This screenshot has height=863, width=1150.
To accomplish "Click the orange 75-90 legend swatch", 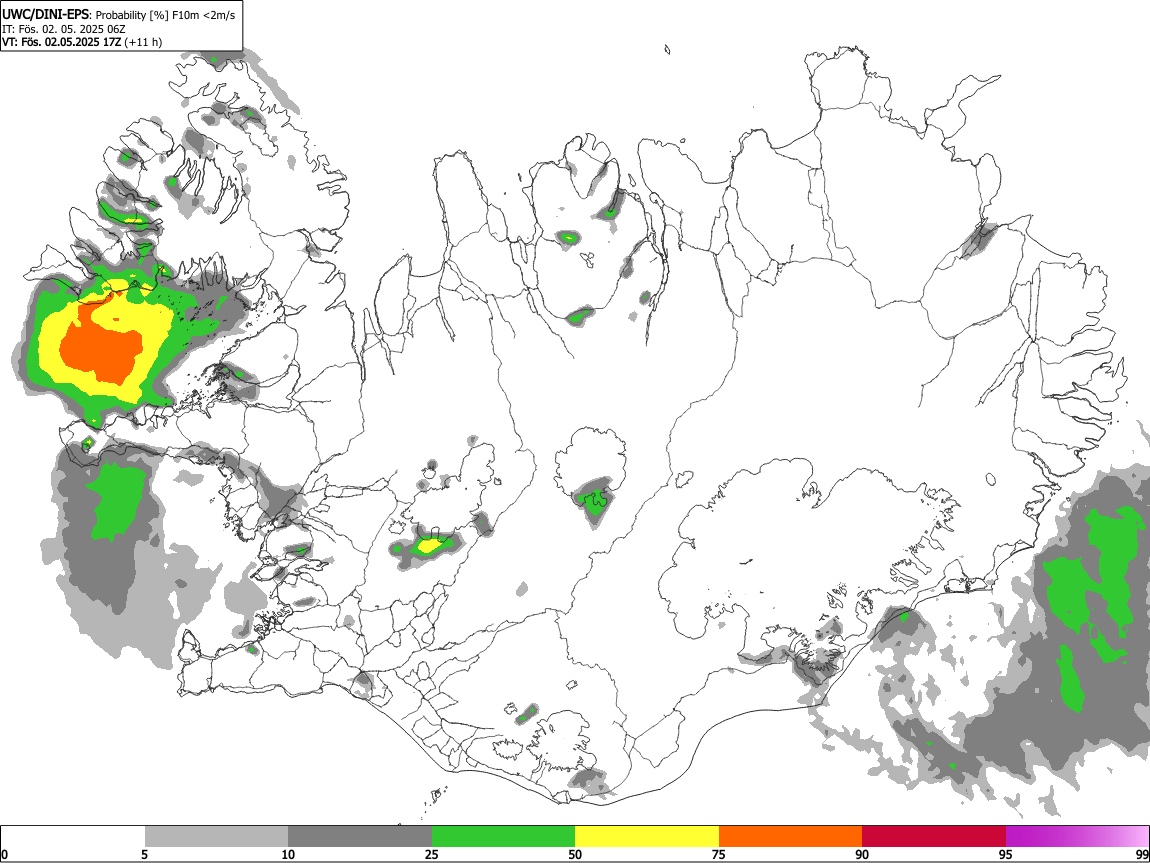I will click(x=790, y=837).
